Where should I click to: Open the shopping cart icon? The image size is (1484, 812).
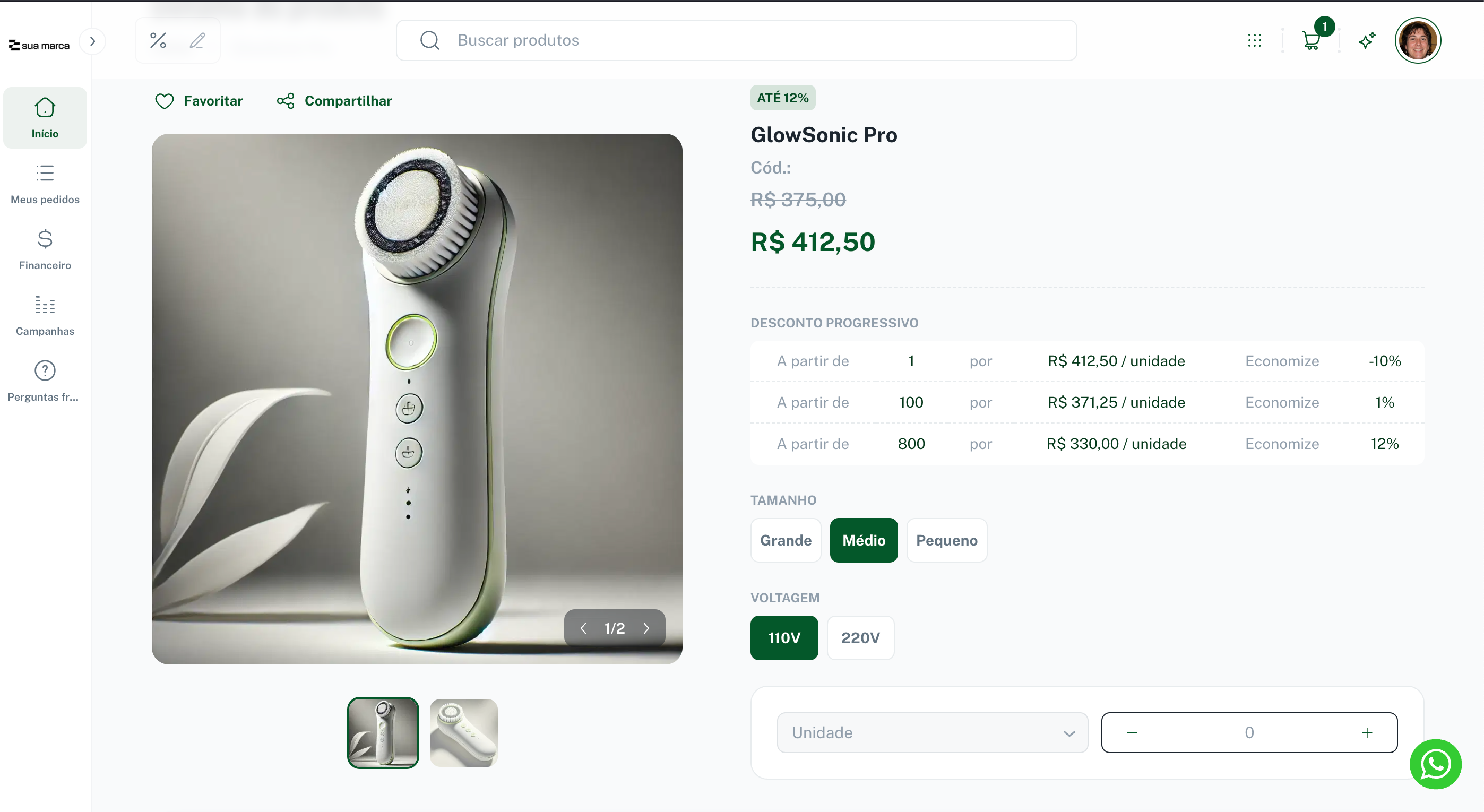click(x=1311, y=40)
